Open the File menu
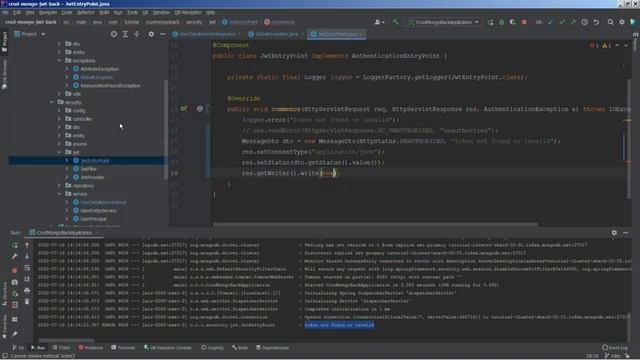 [5, 13]
